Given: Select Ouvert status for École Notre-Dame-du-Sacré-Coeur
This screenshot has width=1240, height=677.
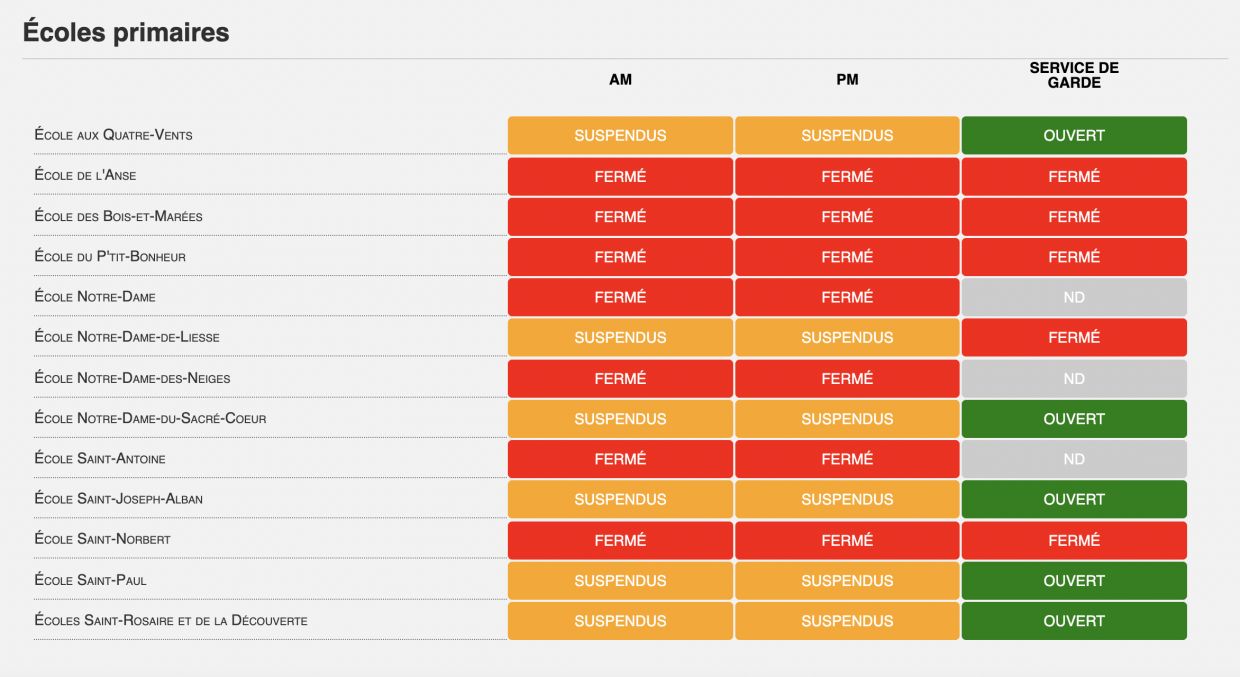Looking at the screenshot, I should tap(1074, 419).
